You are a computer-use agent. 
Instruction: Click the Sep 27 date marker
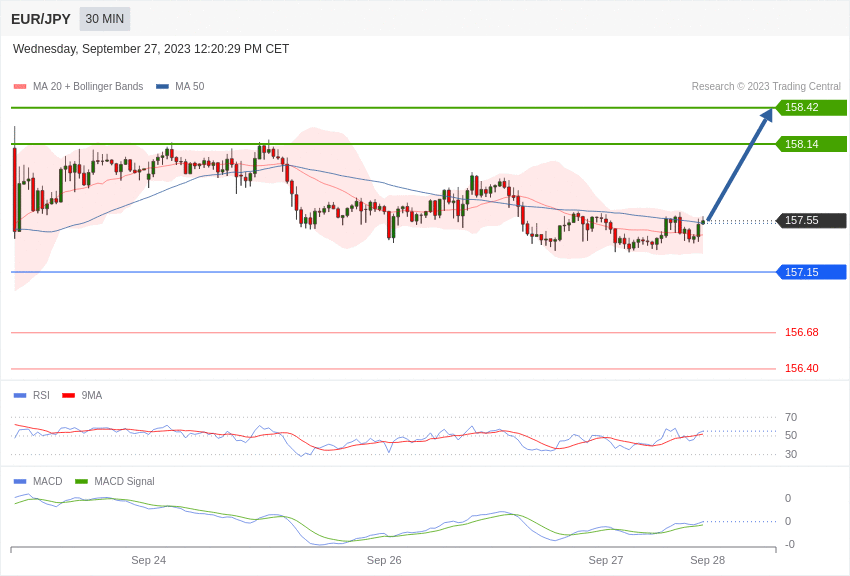[606, 560]
